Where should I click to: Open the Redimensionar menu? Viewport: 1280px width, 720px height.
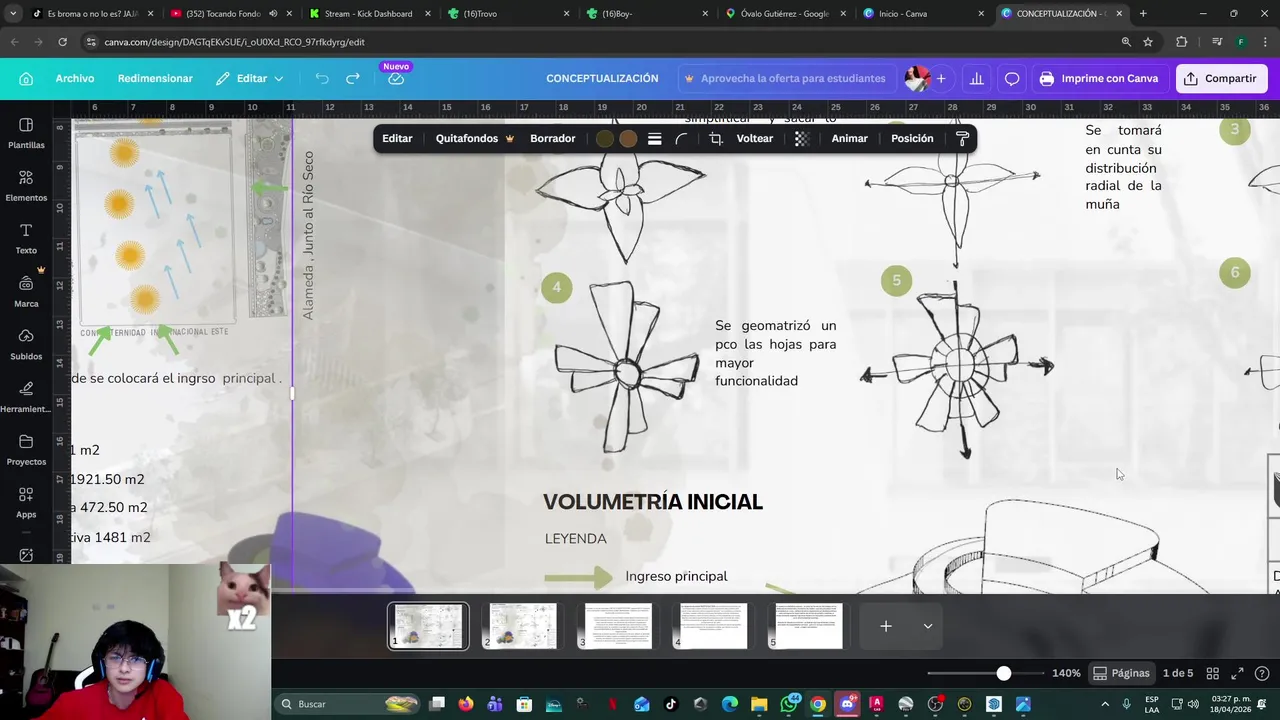click(x=155, y=79)
